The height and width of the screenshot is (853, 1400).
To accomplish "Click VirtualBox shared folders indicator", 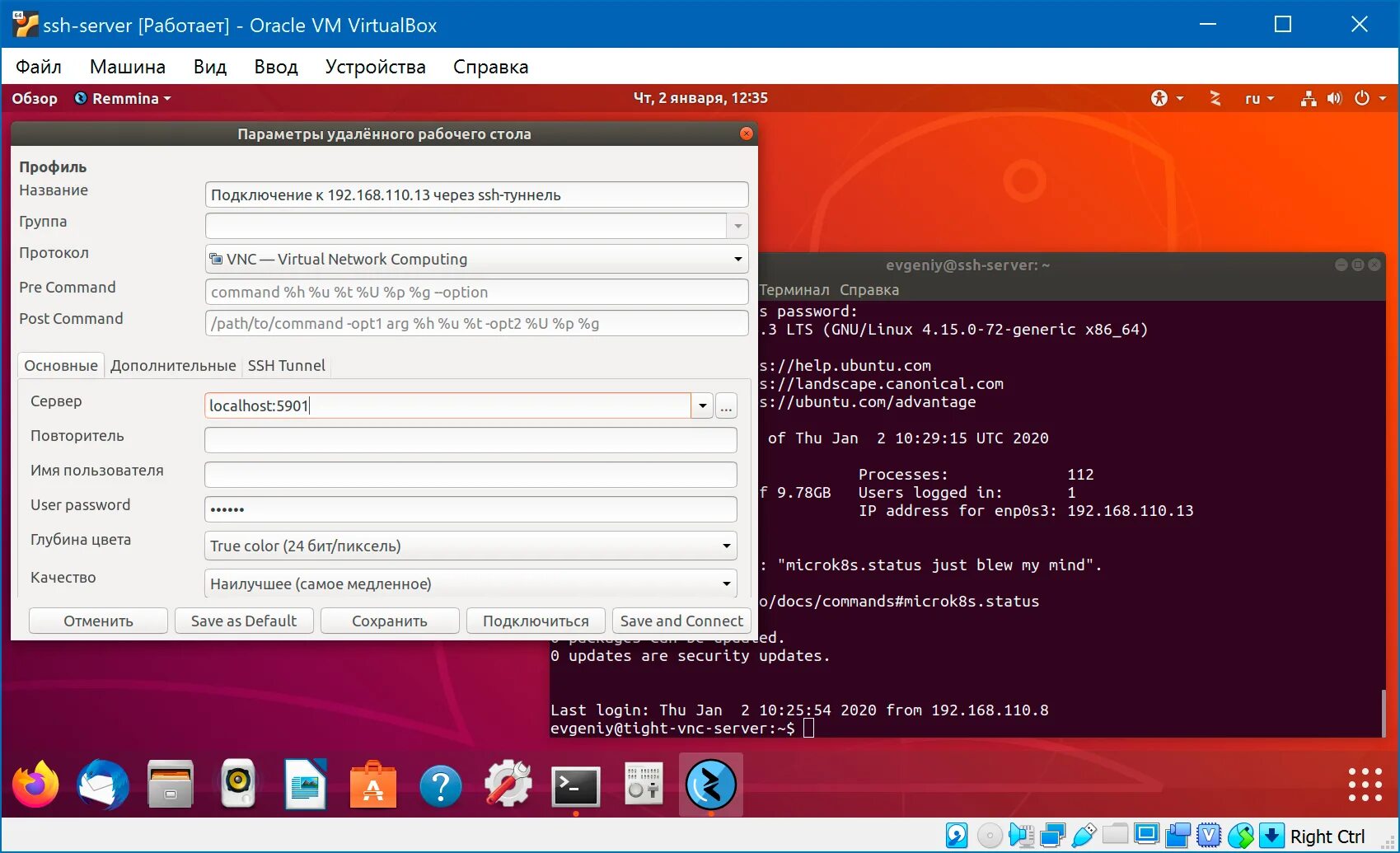I will point(1115,836).
